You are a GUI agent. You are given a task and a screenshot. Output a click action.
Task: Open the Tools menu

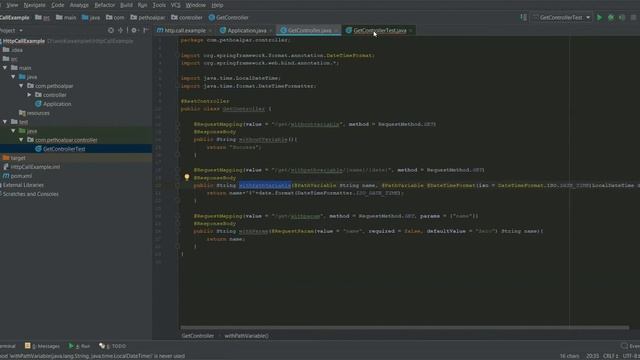click(159, 5)
